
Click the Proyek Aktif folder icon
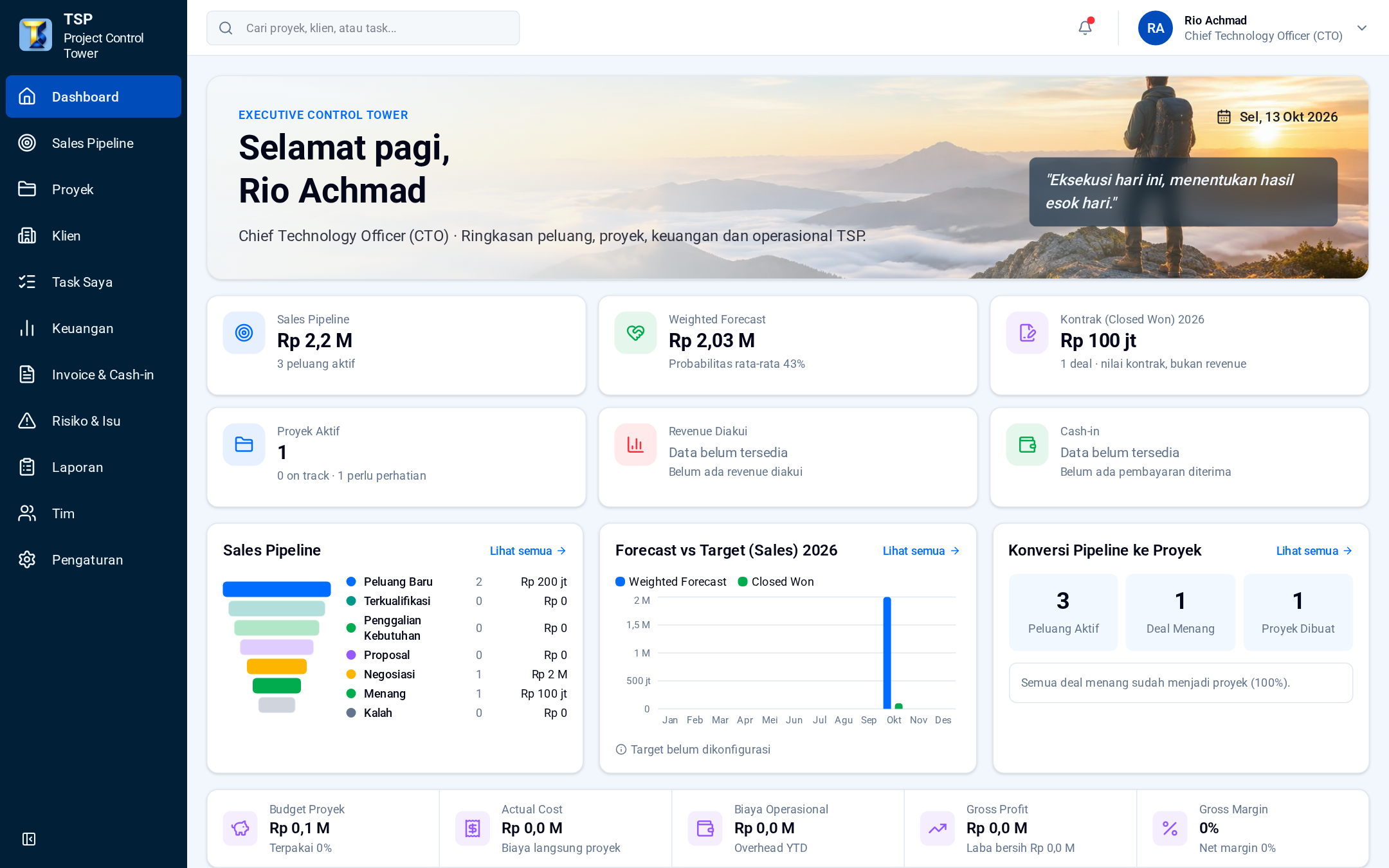click(x=244, y=445)
